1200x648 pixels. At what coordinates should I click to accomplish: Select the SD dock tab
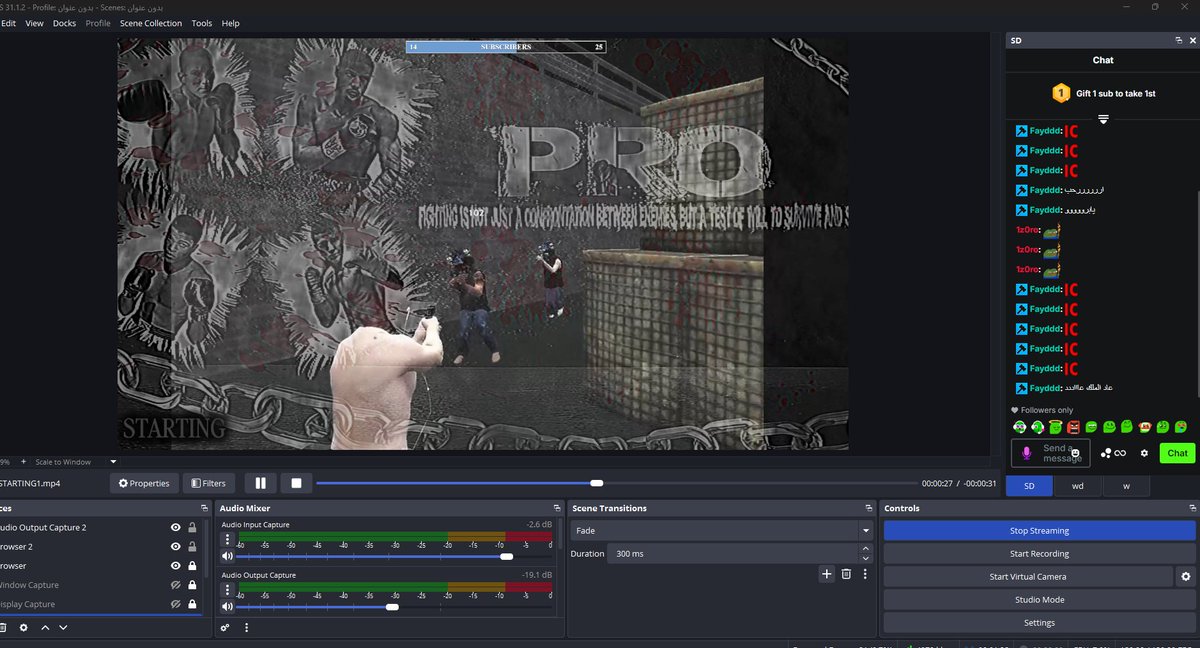(1030, 486)
